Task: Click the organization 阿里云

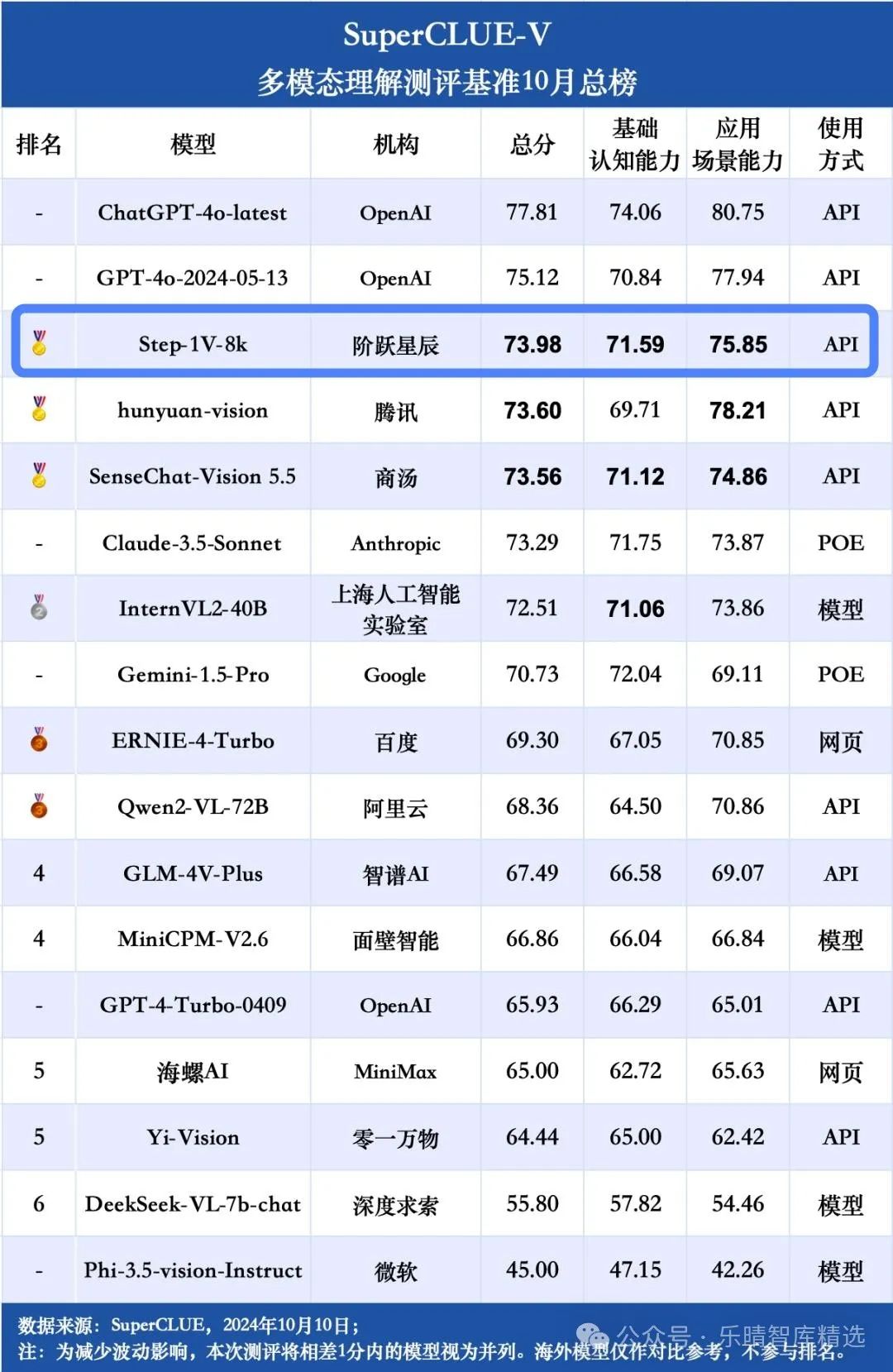Action: 395,808
